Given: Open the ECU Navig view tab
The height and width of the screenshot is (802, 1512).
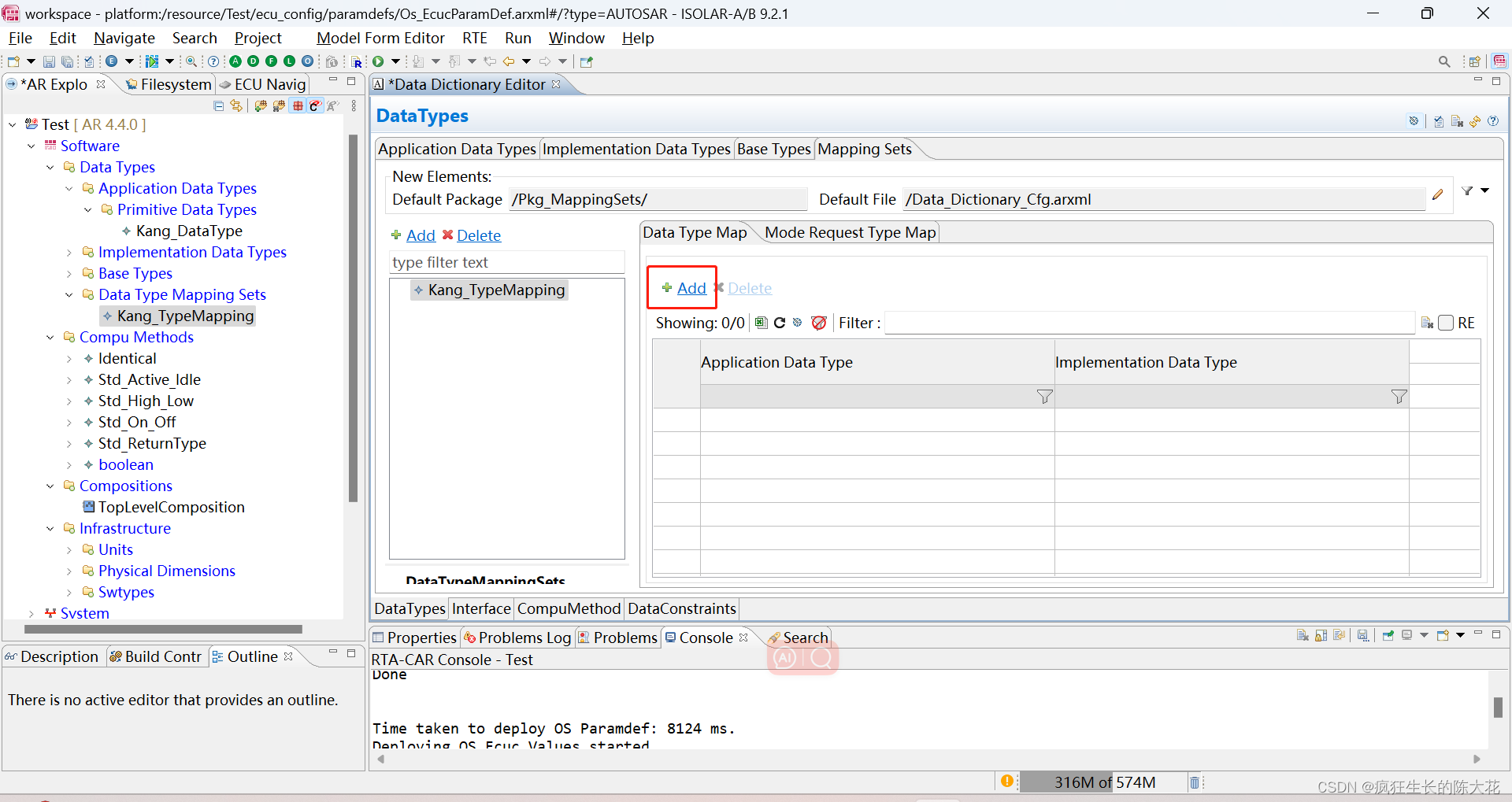Looking at the screenshot, I should tap(263, 84).
